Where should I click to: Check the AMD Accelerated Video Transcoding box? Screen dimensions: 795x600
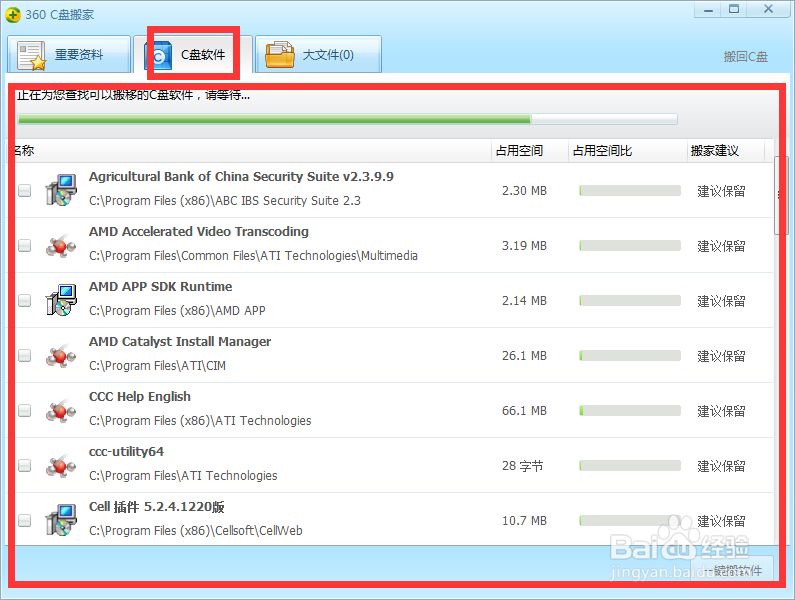(x=24, y=245)
